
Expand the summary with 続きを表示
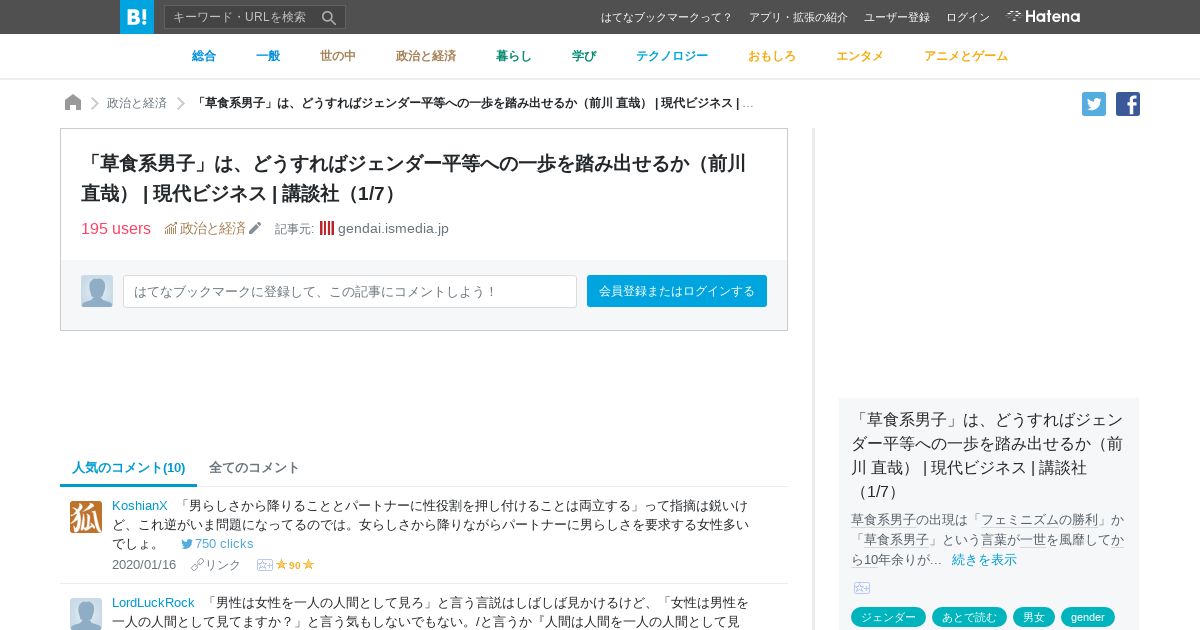(984, 560)
